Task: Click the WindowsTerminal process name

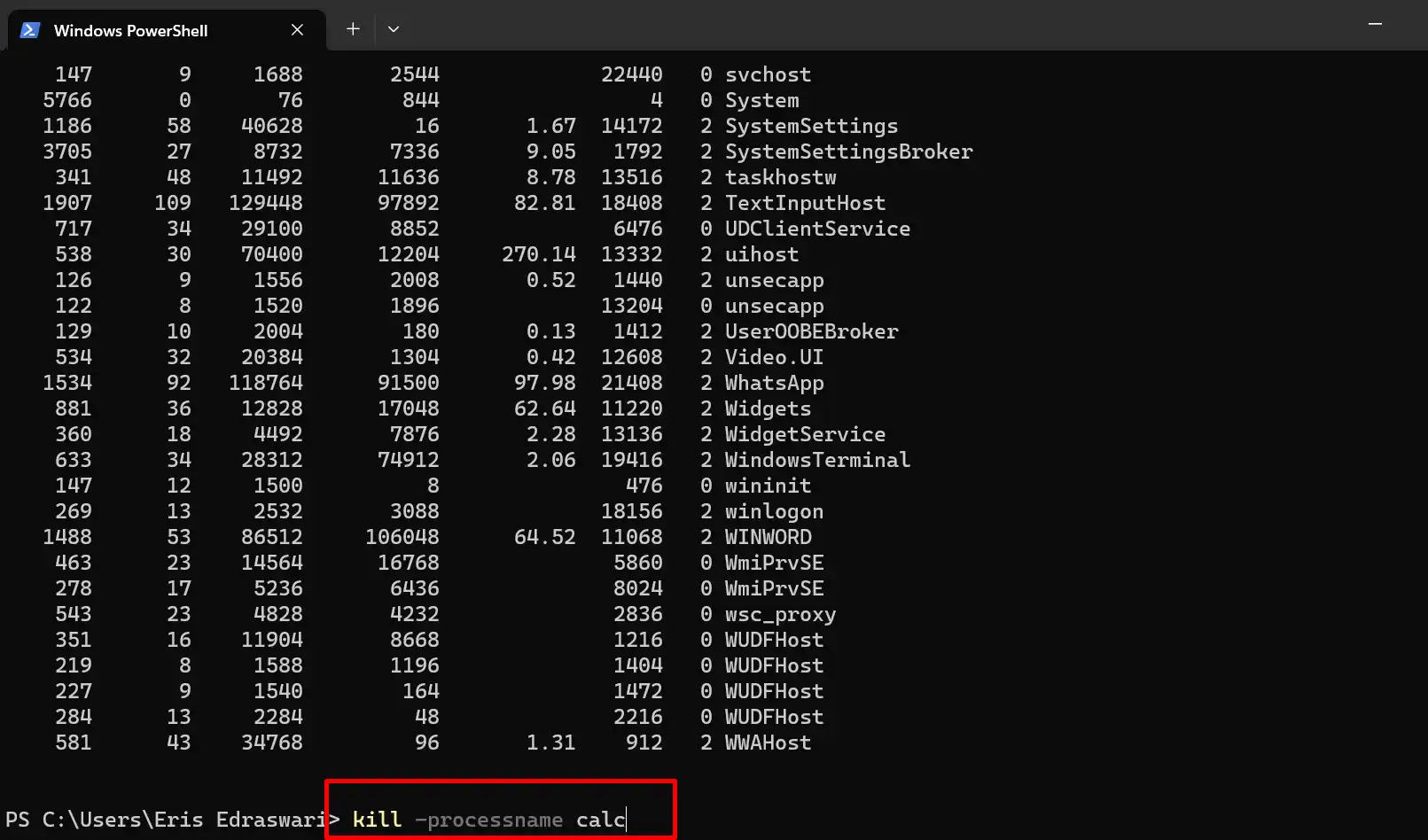Action: (x=817, y=460)
